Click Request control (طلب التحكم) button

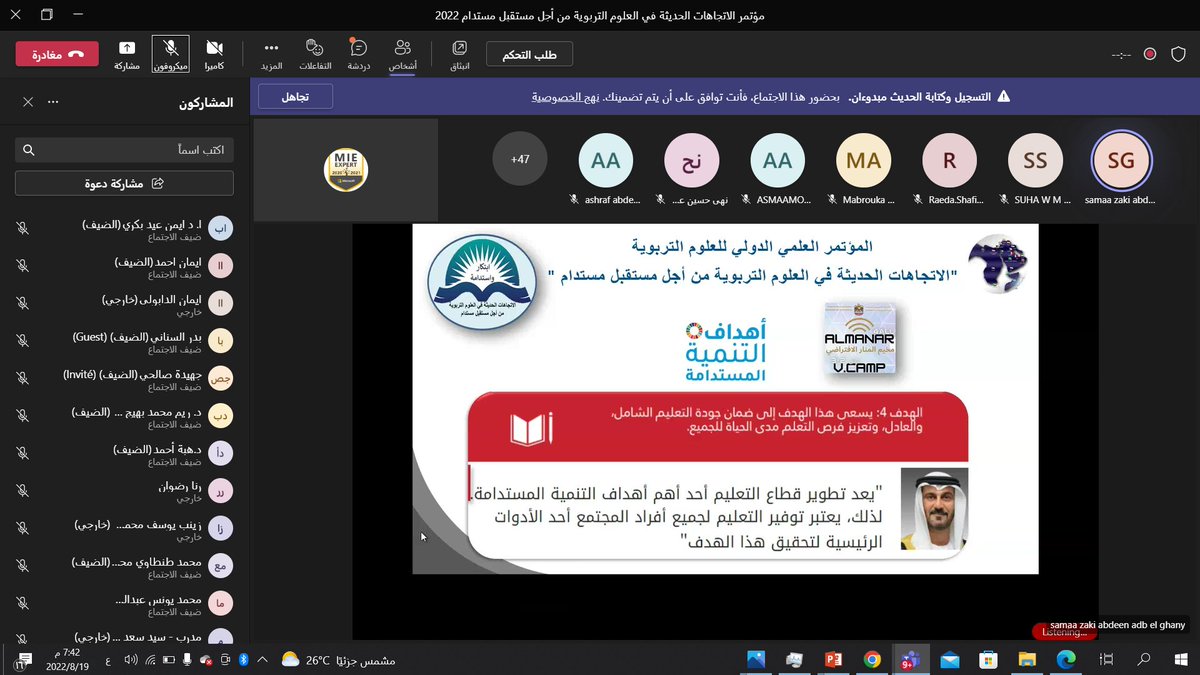point(529,54)
